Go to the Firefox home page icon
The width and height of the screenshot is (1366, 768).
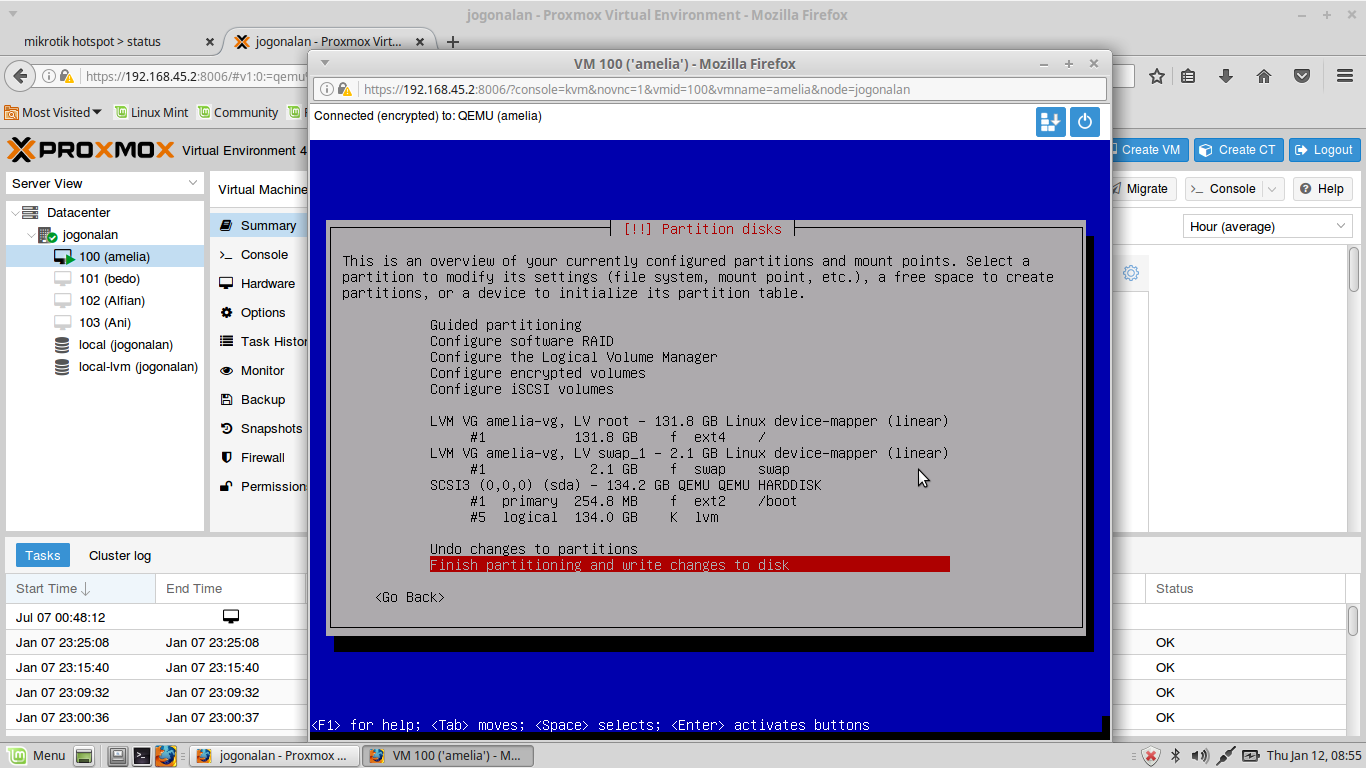pos(1264,76)
